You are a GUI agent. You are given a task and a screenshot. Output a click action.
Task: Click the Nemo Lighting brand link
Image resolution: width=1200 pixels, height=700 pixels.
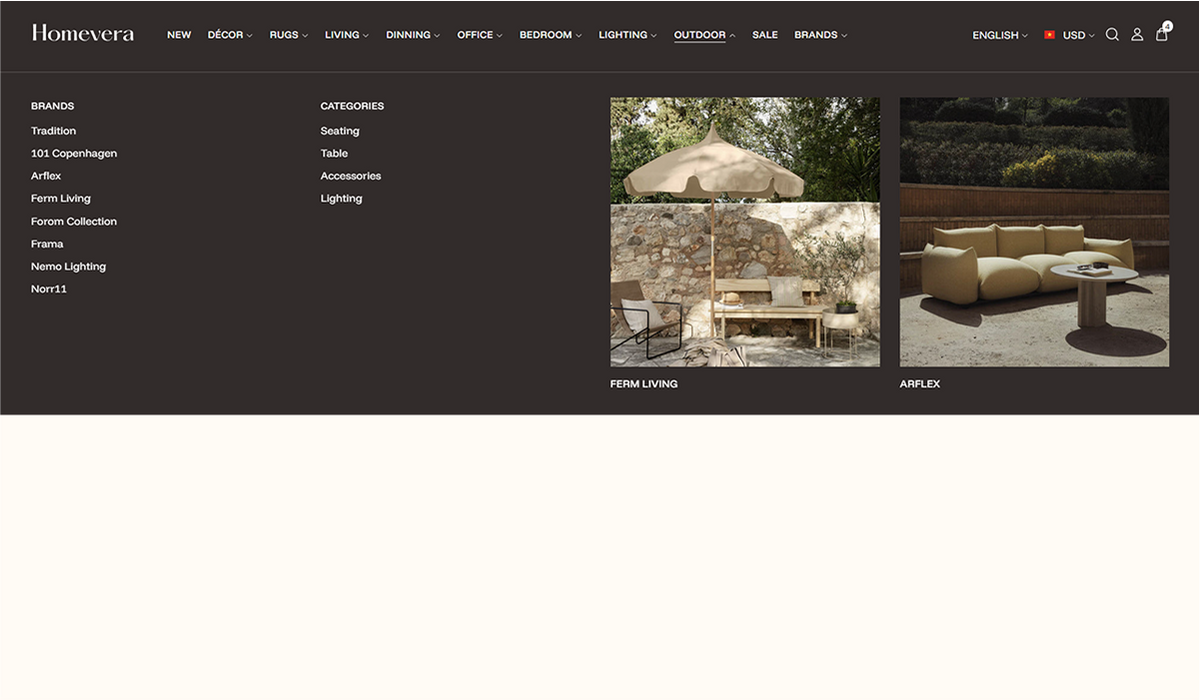(68, 267)
